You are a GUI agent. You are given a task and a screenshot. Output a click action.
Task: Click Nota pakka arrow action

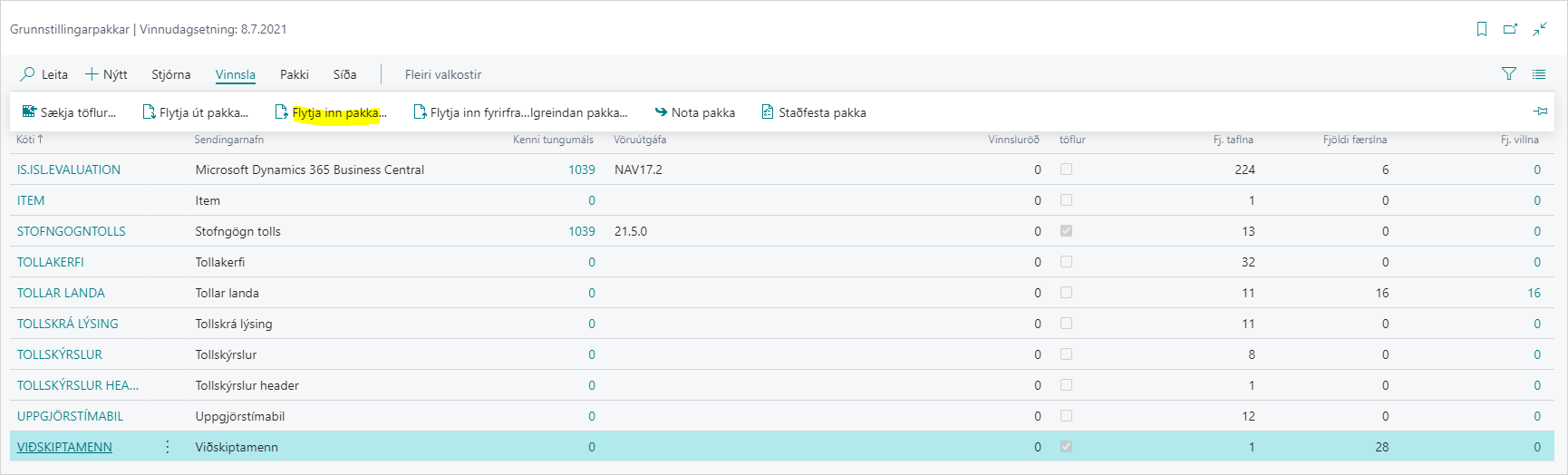click(694, 112)
